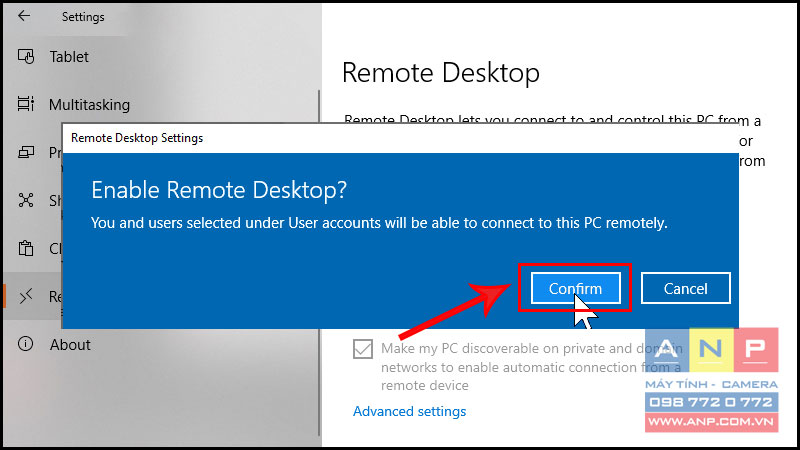The width and height of the screenshot is (800, 450).
Task: Select the Remote Desktop sidebar icon
Action: coord(26,296)
